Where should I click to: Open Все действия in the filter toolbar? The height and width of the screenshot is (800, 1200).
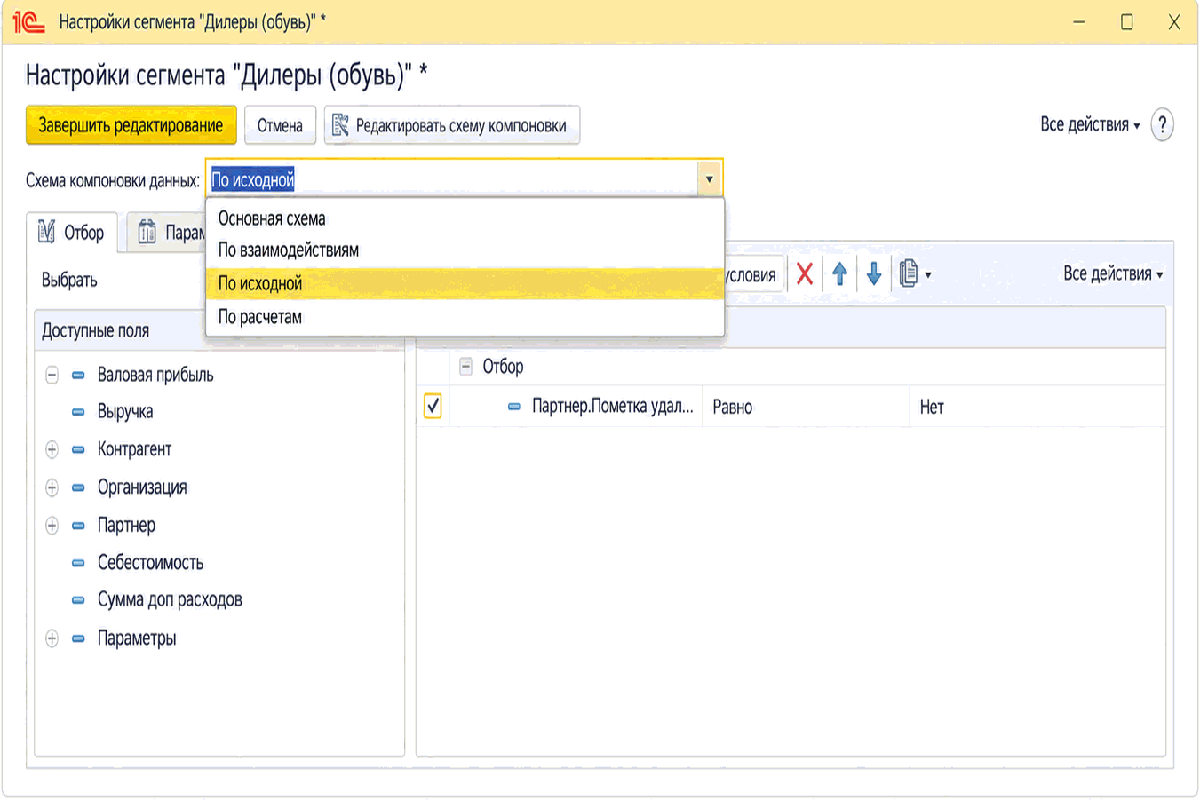coord(1113,274)
